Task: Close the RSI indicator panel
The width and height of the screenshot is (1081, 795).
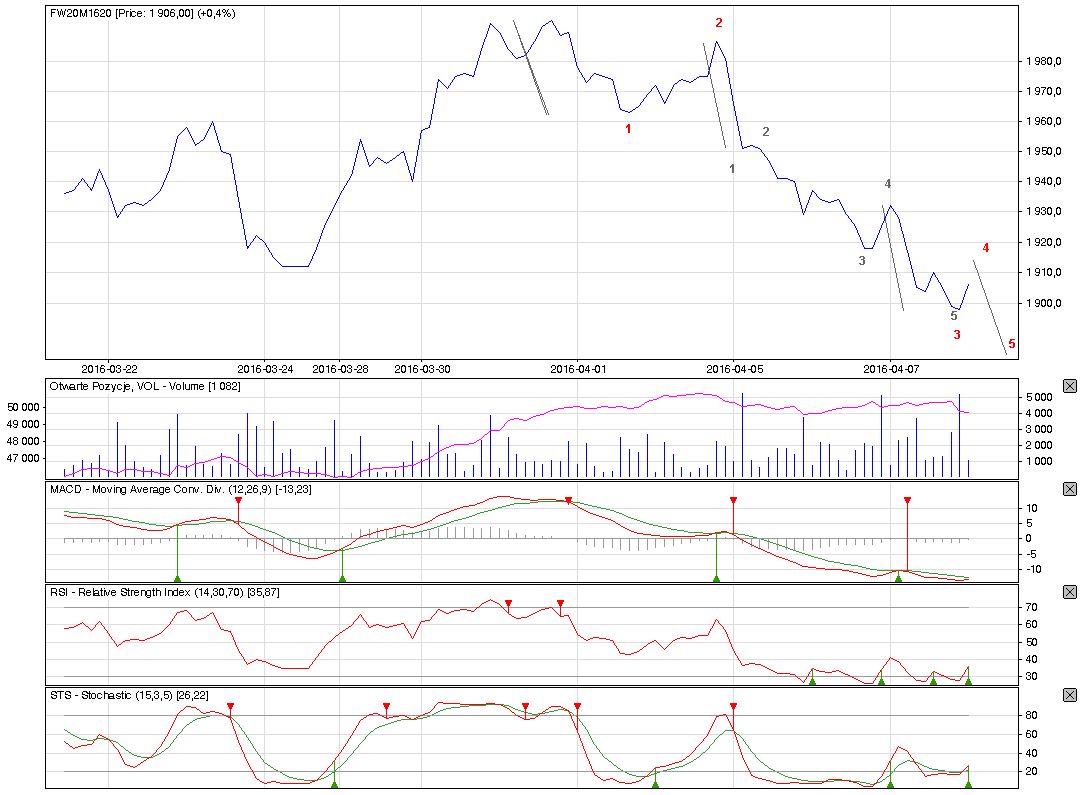Action: point(1069,592)
